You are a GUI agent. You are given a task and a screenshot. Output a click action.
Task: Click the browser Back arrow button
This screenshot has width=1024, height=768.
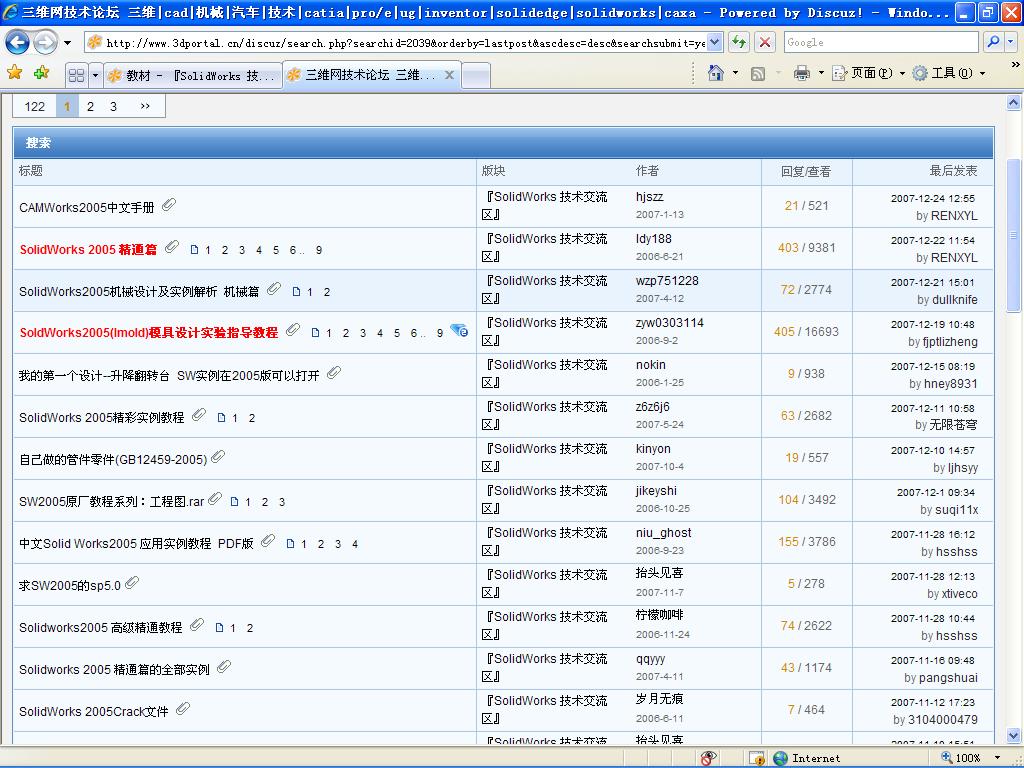point(18,43)
